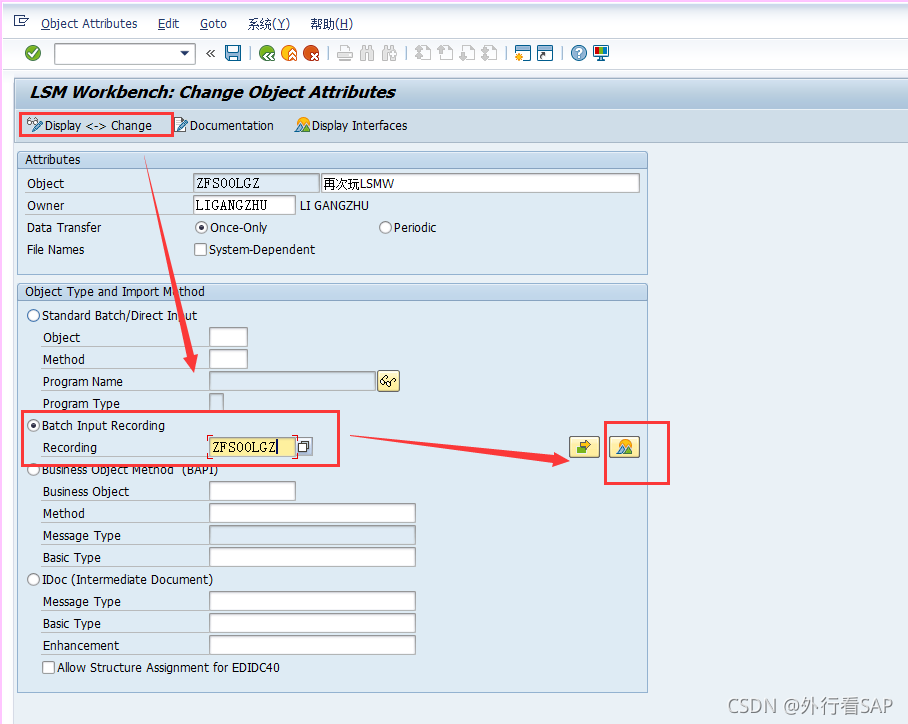Click Display Interfaces button
This screenshot has width=908, height=724.
351,125
